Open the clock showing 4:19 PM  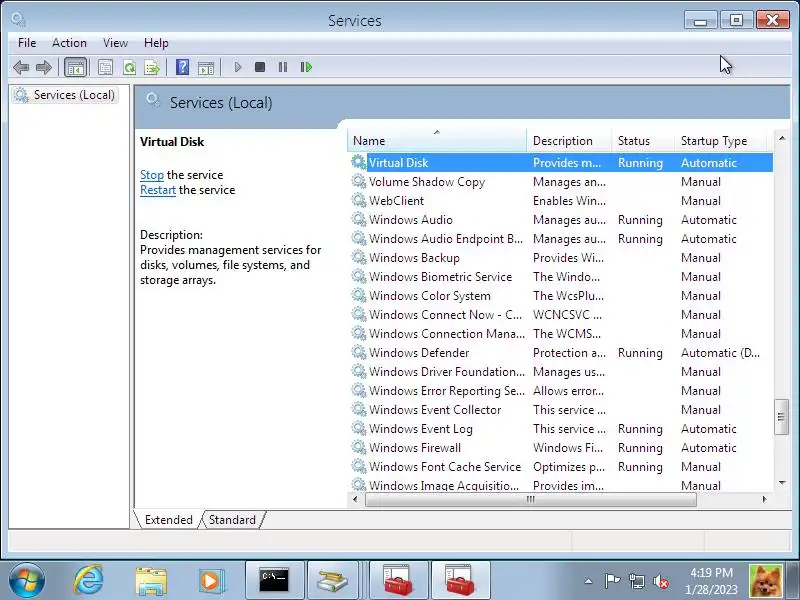click(x=711, y=581)
